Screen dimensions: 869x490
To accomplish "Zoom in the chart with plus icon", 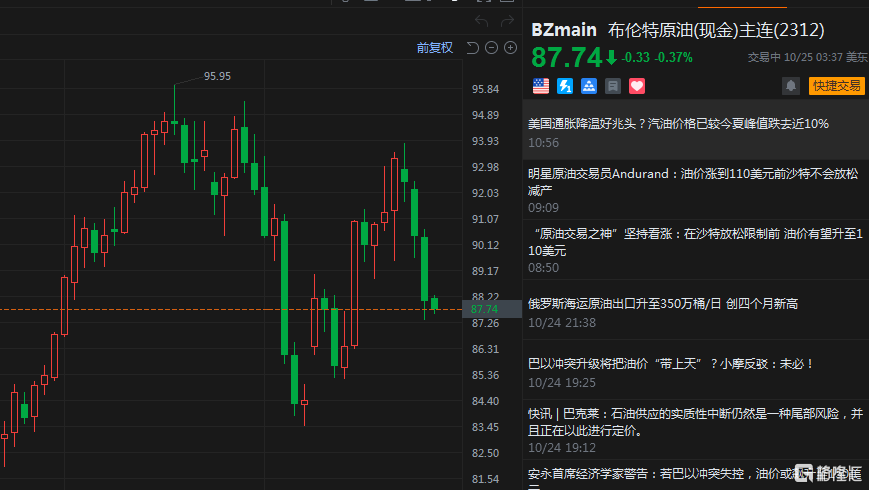I will coord(510,48).
